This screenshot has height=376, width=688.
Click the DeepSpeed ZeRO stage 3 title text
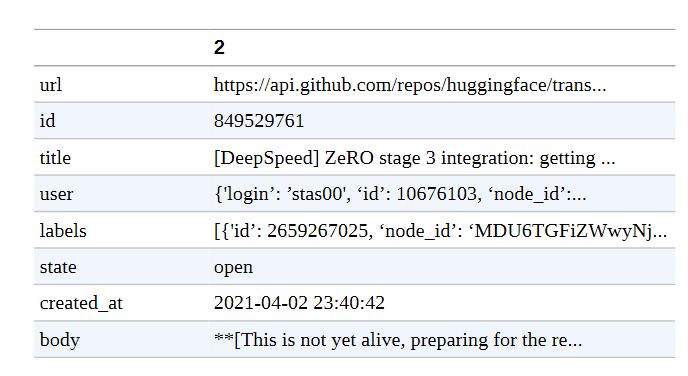[414, 158]
